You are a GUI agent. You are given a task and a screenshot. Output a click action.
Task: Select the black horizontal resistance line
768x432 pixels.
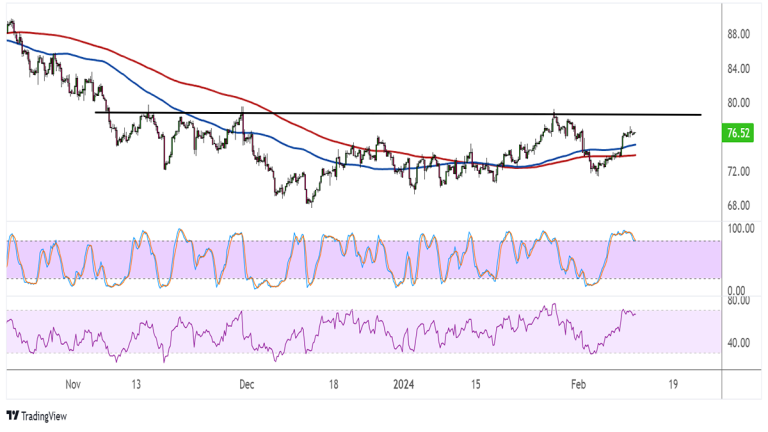pyautogui.click(x=398, y=114)
